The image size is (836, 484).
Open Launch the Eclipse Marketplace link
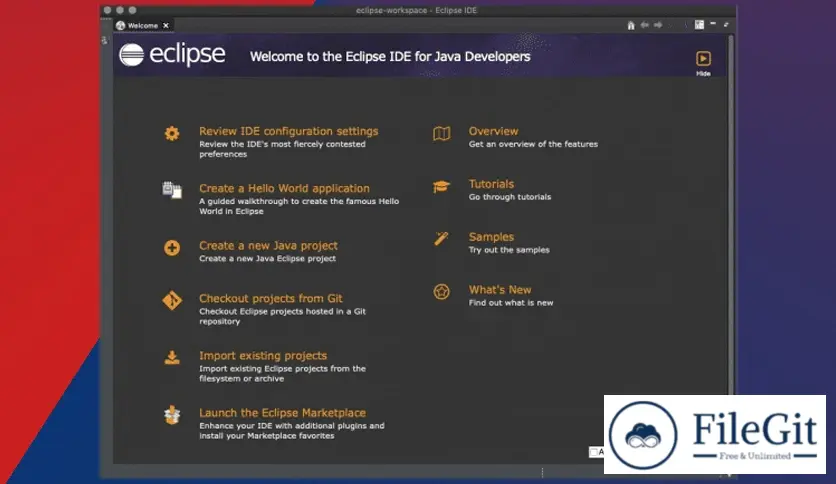coord(282,413)
